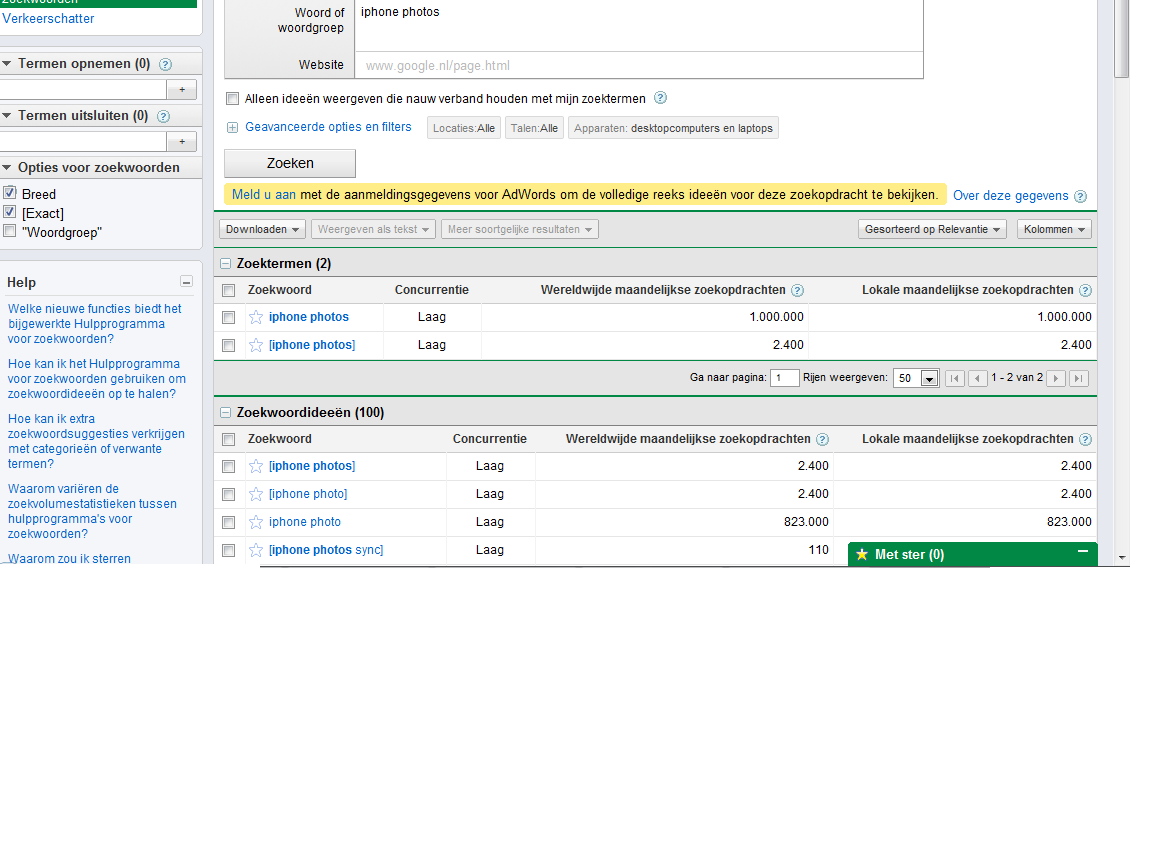Expand Geavanceerde opties en filters plus icon
Screen dimensions: 1152x864
tap(232, 128)
